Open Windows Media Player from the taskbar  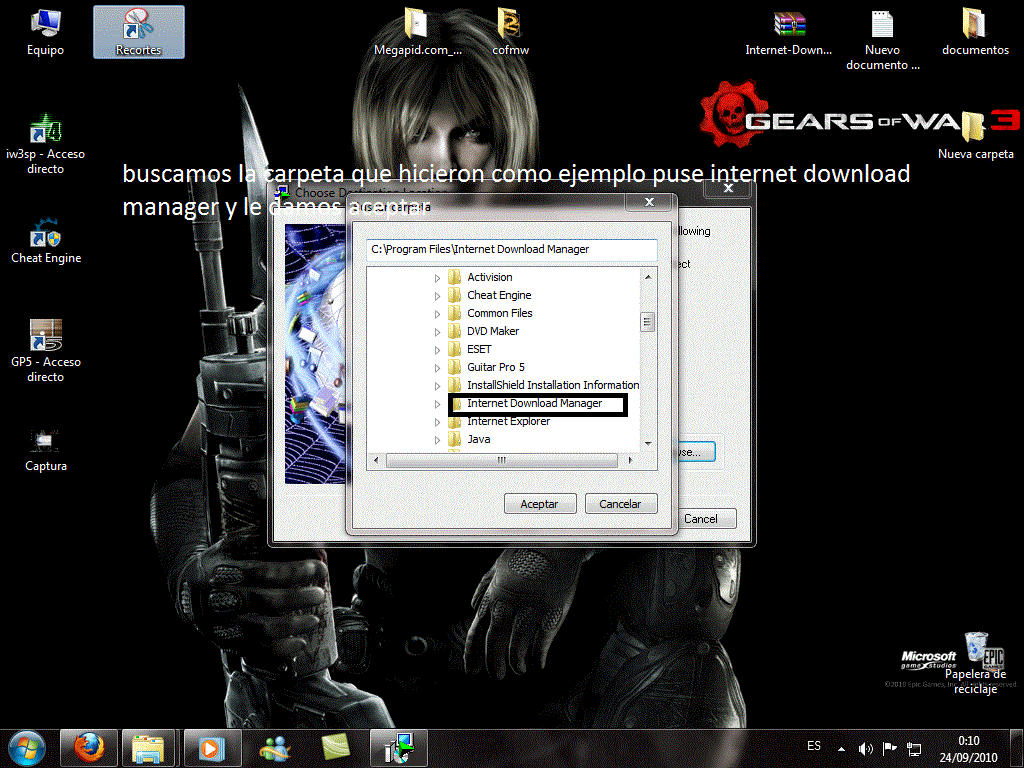point(211,747)
